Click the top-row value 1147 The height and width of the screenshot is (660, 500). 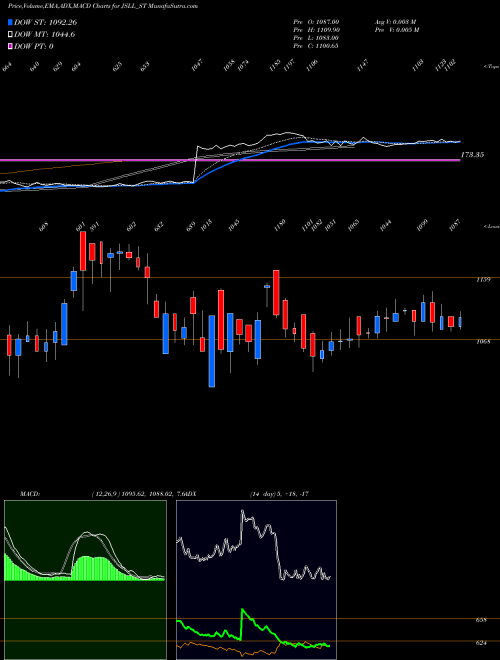click(362, 65)
